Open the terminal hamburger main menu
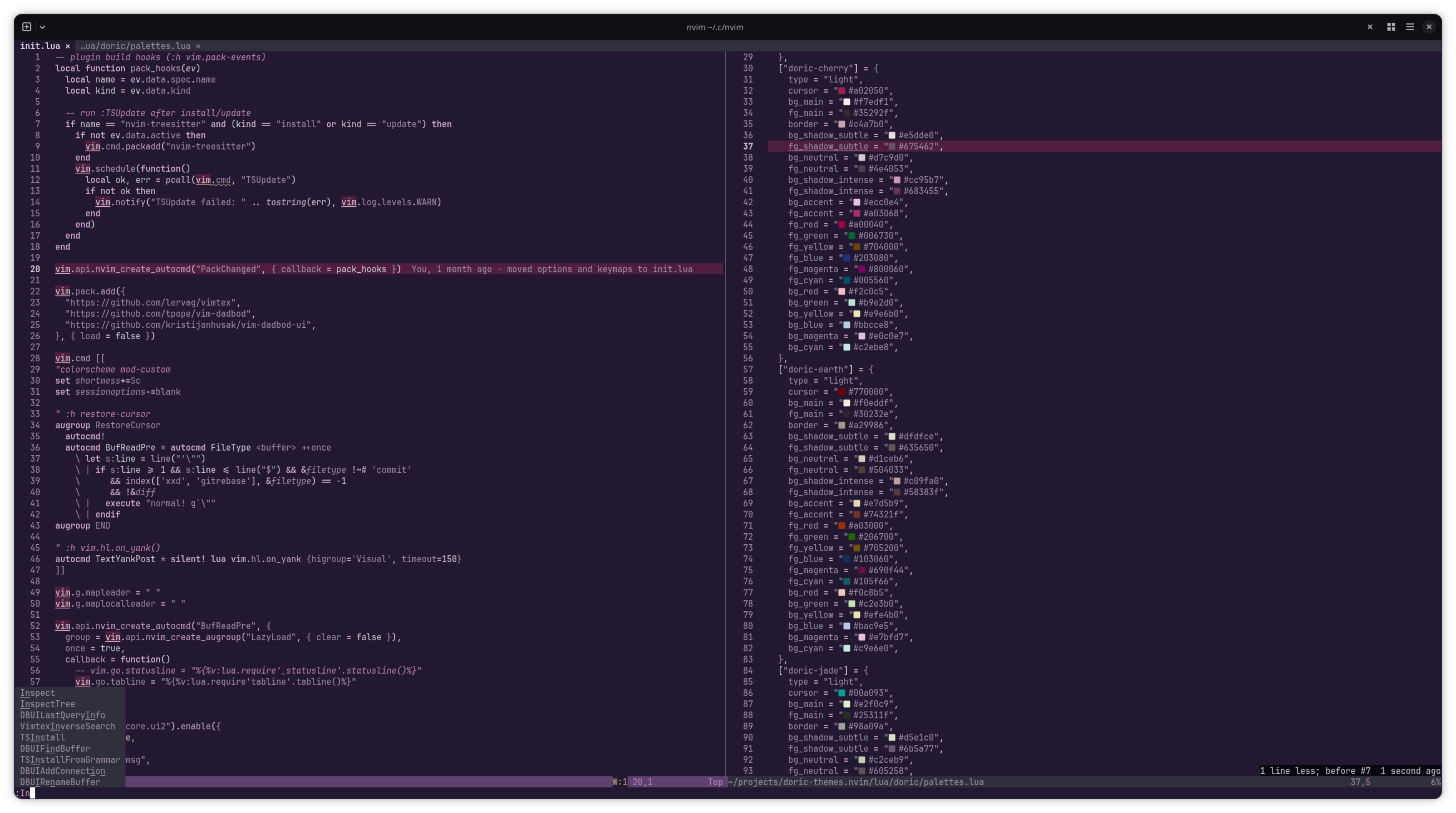The height and width of the screenshot is (813, 1456). [x=1410, y=26]
